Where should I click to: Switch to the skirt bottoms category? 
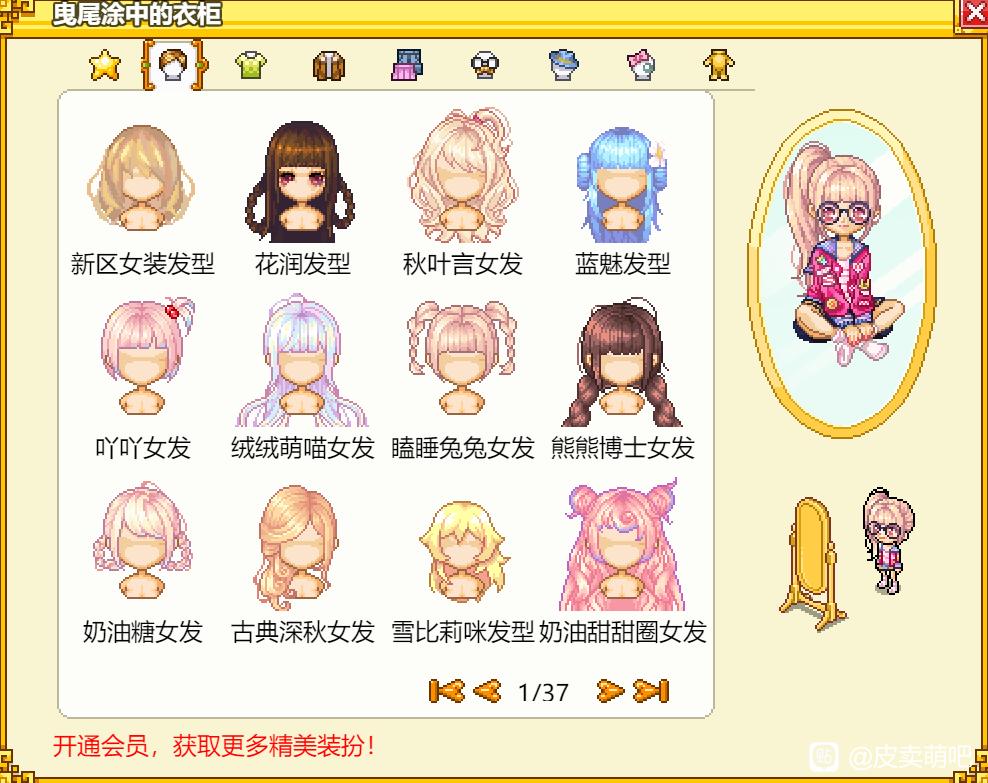coord(406,65)
